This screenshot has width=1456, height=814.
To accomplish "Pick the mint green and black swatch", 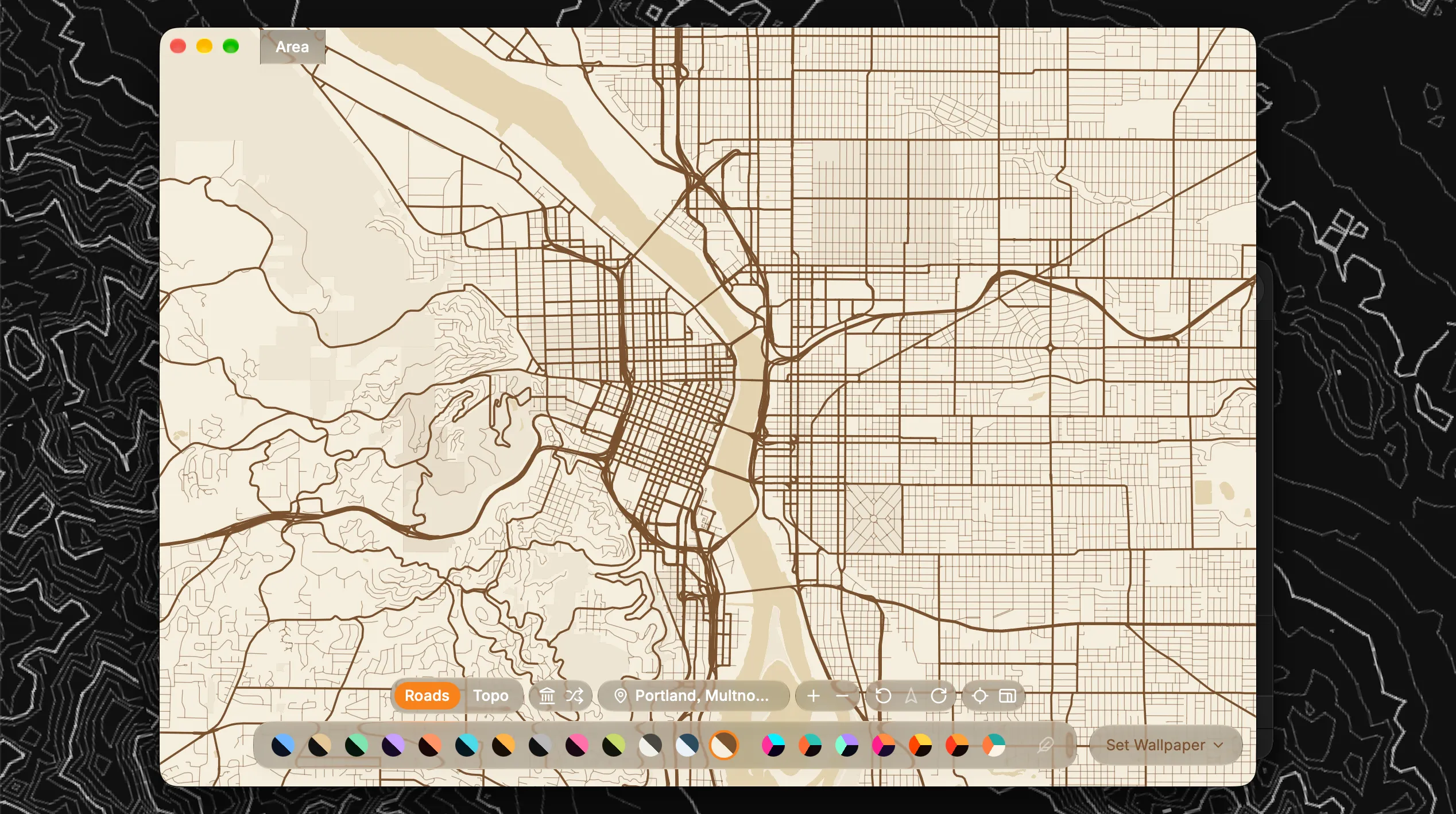I will click(x=357, y=745).
